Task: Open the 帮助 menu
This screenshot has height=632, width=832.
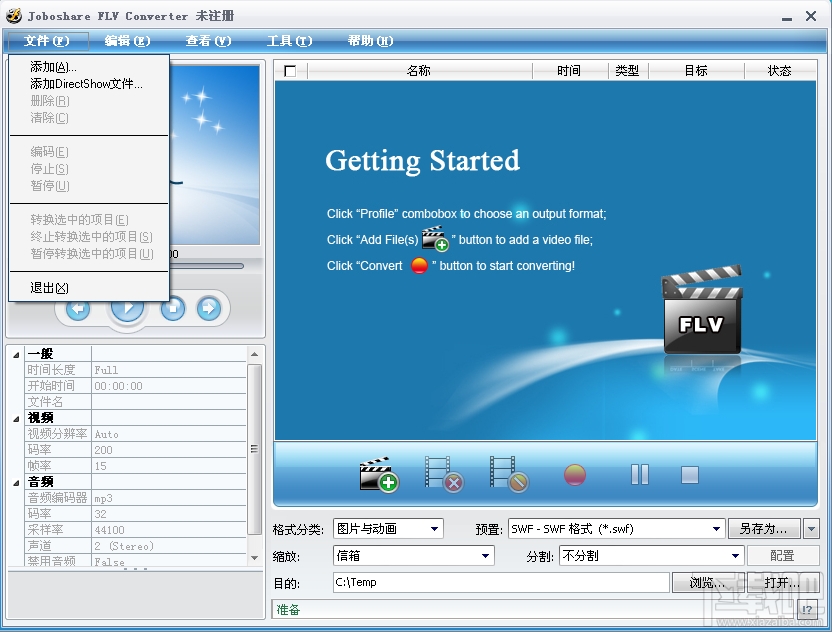Action: click(371, 41)
